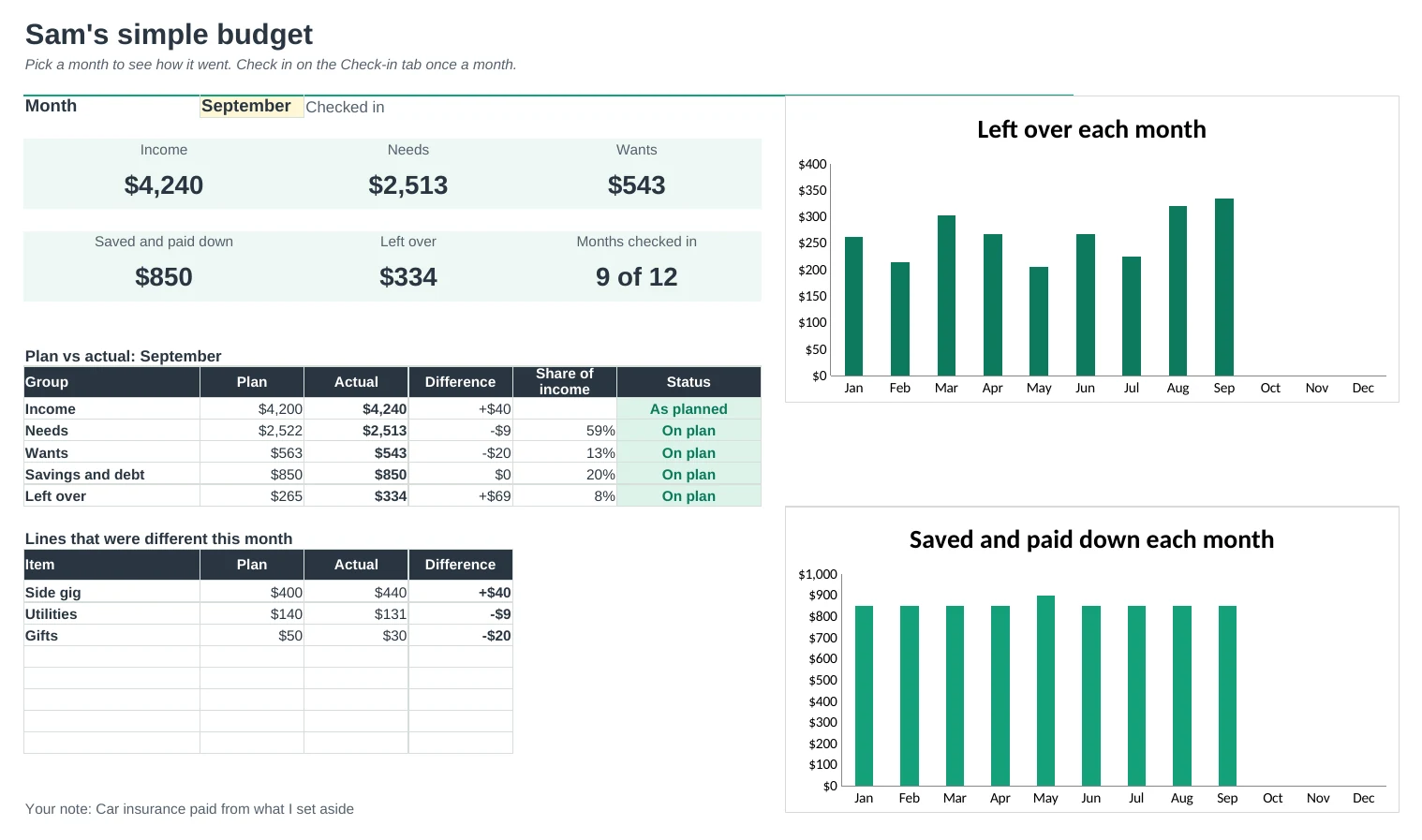Click the "Status" column header
1422x840 pixels.
point(689,382)
